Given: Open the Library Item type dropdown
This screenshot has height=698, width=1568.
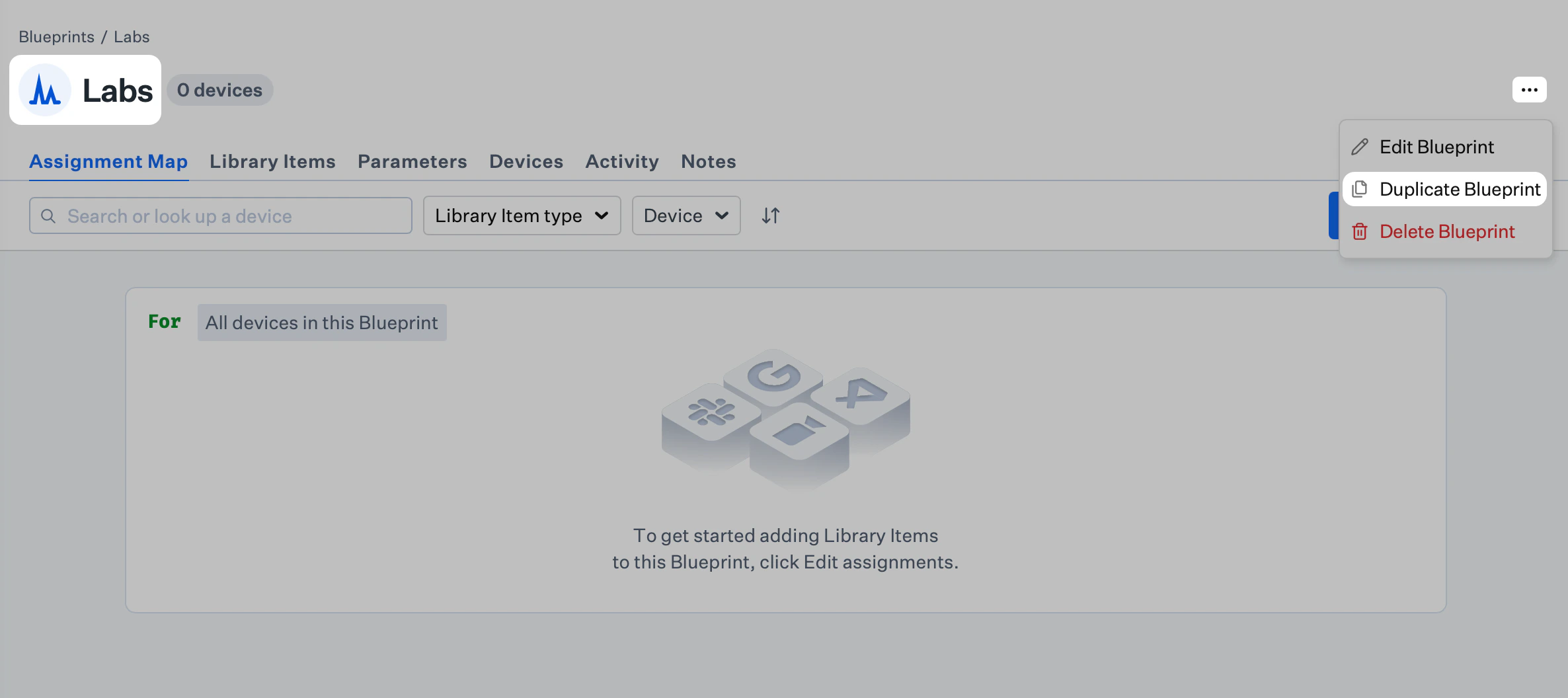Looking at the screenshot, I should pos(522,215).
